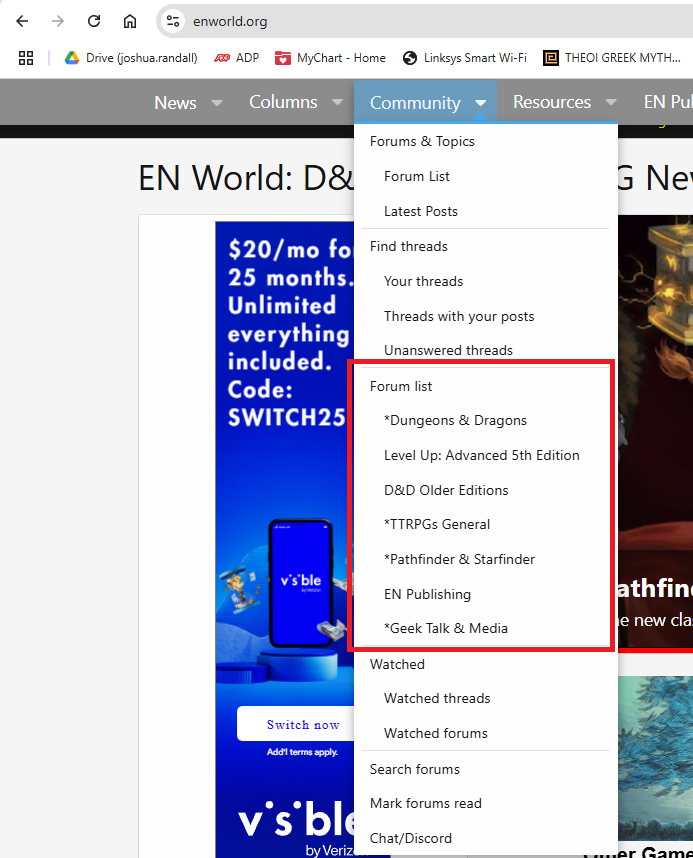Open Watched threads menu entry
The image size is (693, 858).
(437, 698)
